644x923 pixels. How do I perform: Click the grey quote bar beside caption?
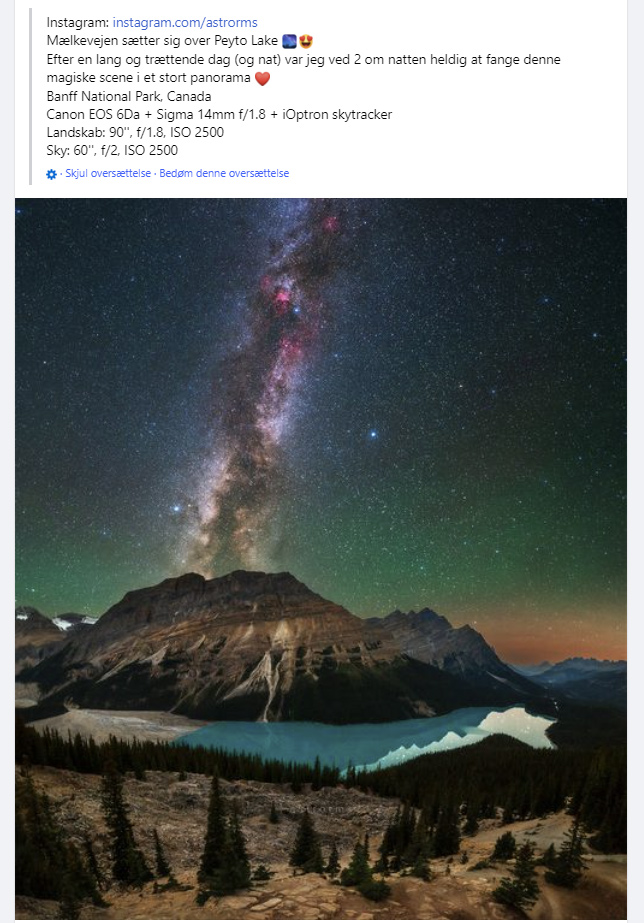[30, 97]
